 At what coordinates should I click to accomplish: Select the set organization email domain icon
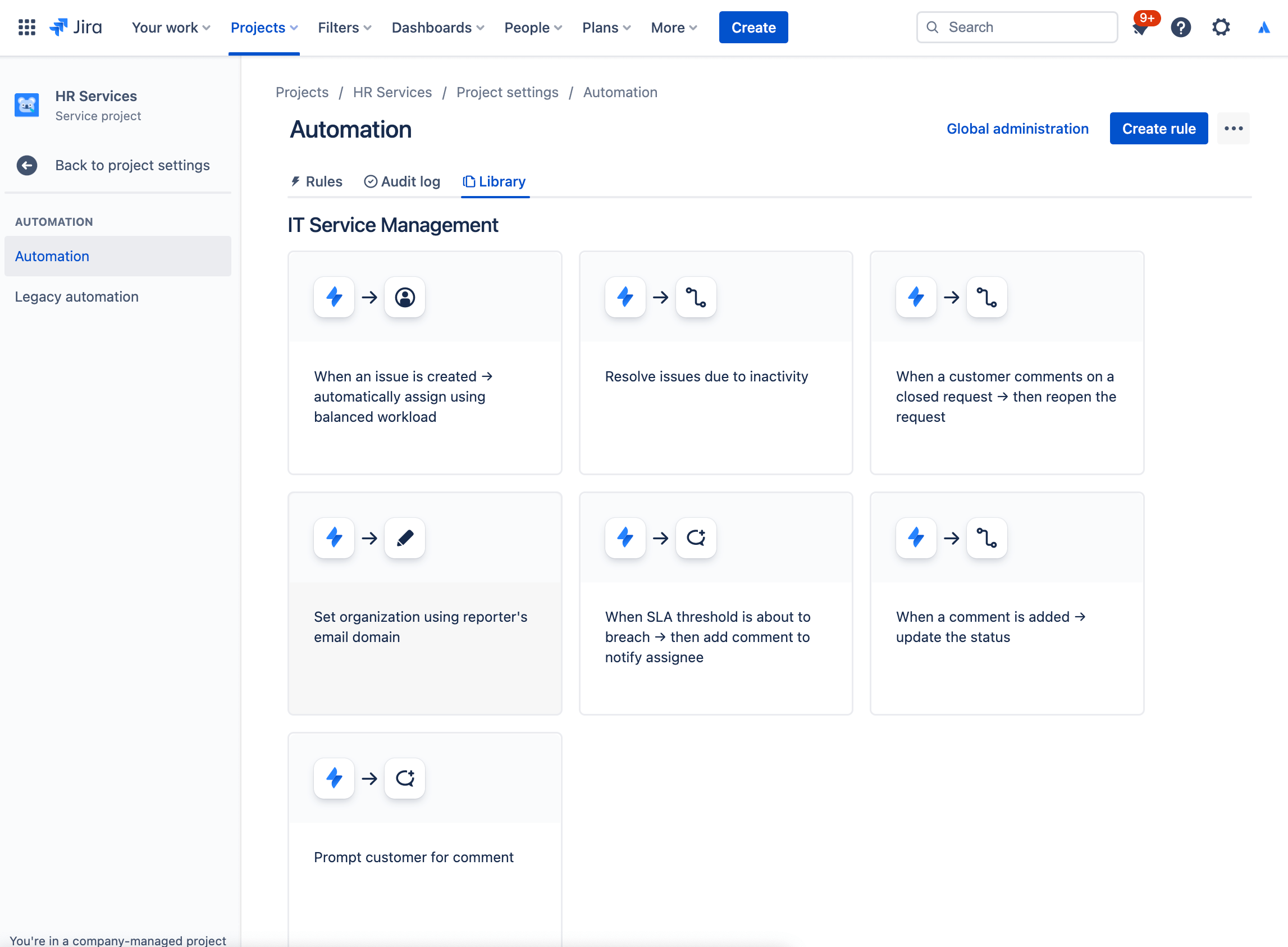click(405, 538)
